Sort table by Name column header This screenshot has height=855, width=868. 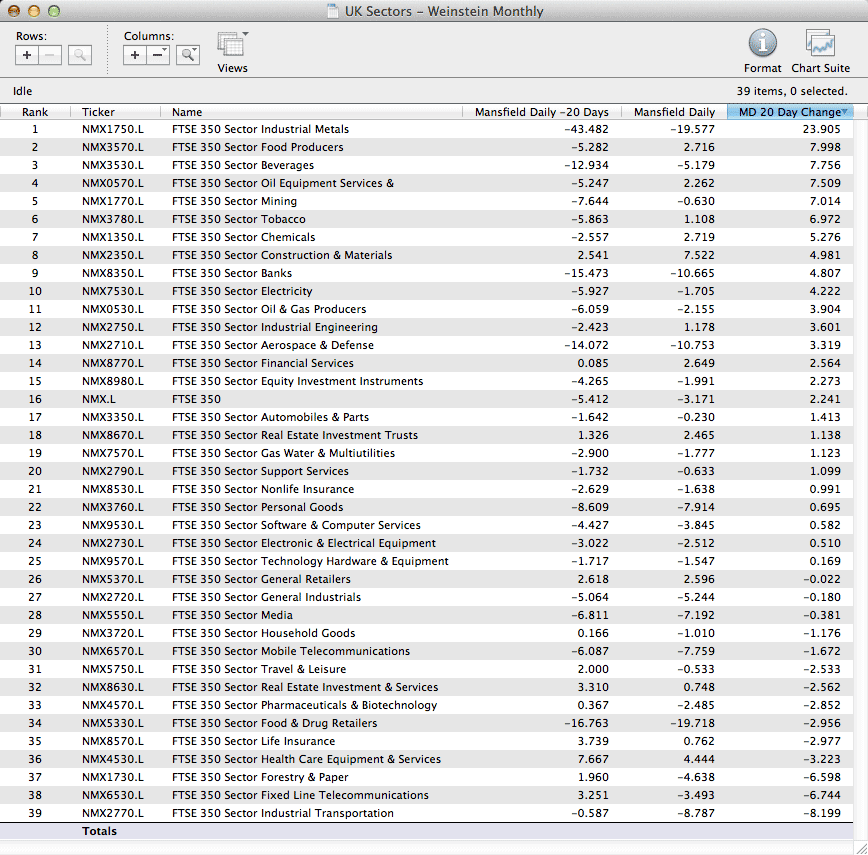pos(187,112)
